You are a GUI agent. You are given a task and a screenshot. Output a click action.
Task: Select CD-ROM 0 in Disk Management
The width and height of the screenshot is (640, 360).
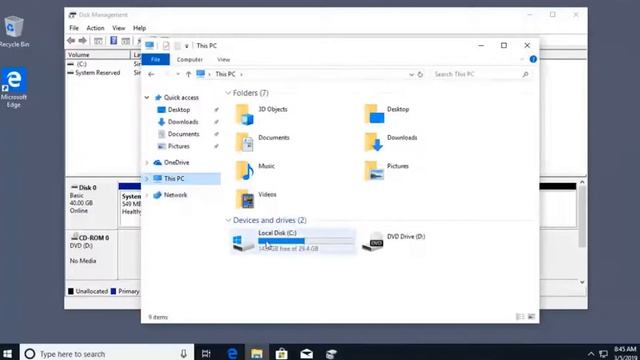click(x=91, y=255)
